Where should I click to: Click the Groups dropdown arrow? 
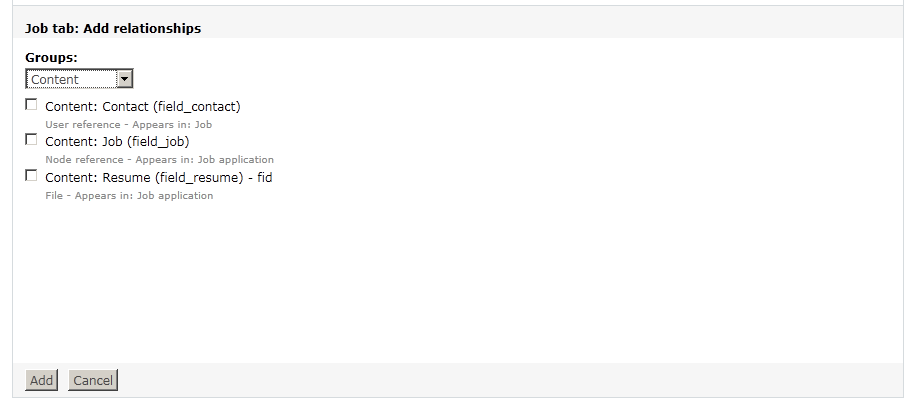(125, 79)
